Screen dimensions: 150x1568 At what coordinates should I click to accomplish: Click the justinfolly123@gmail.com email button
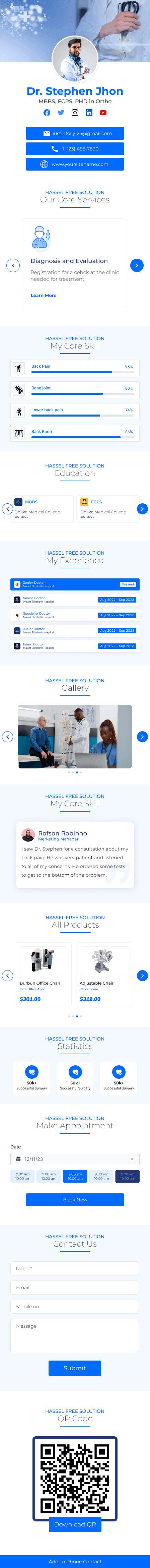point(75,133)
